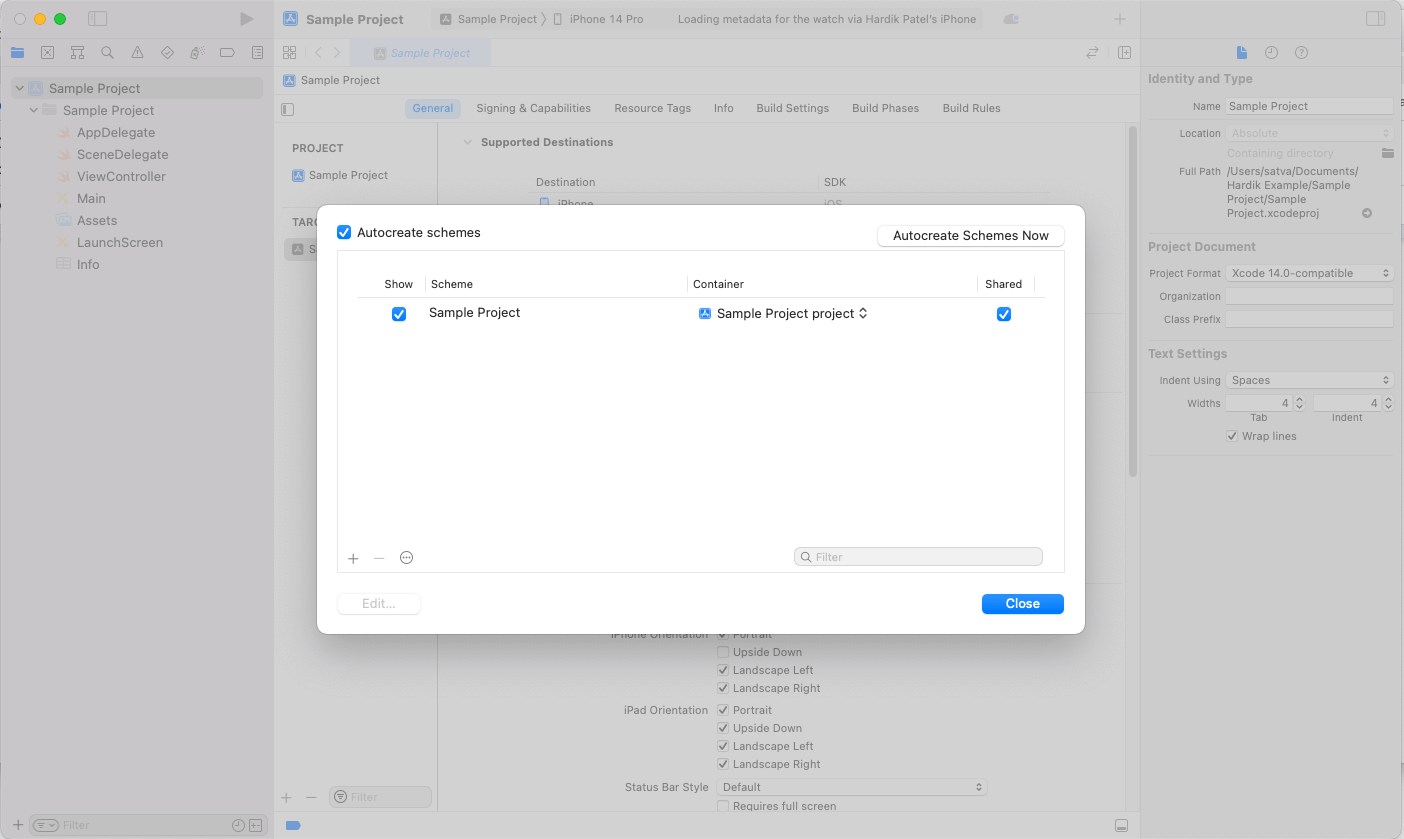
Task: Close the schemes dialog with Close
Action: (x=1023, y=604)
